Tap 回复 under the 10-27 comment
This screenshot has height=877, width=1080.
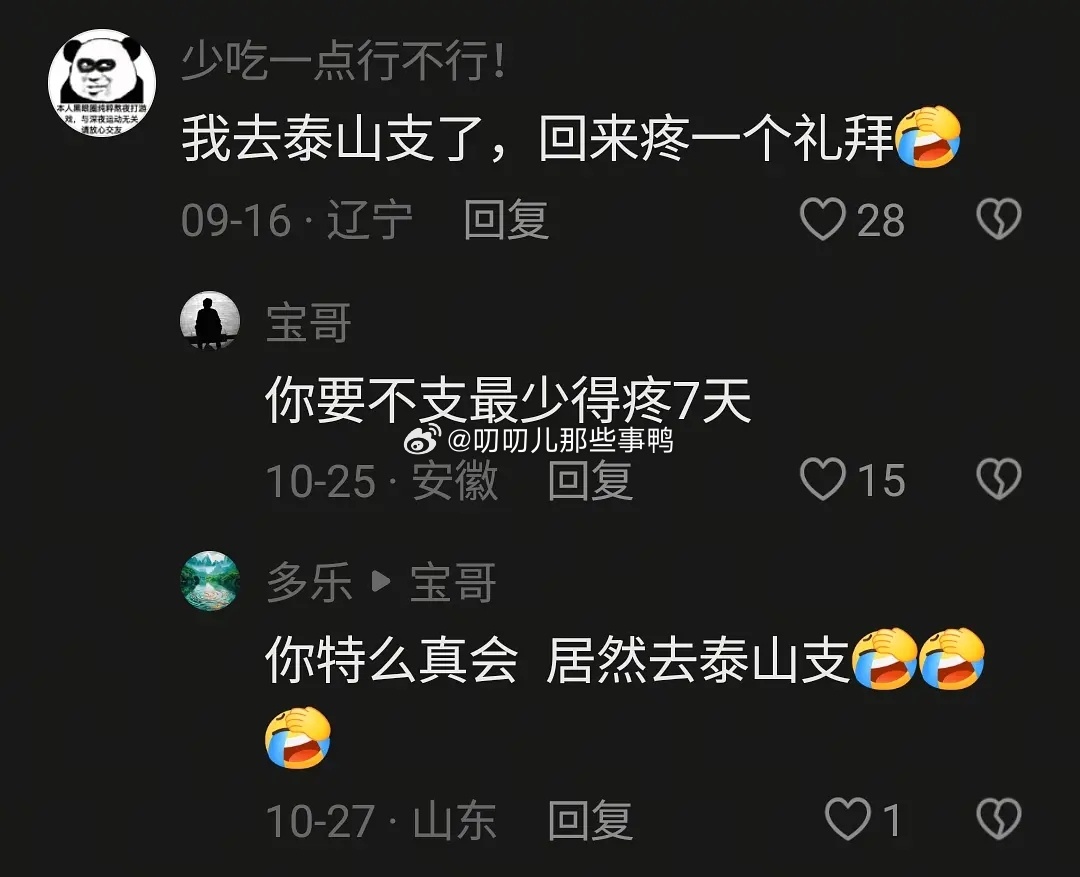pyautogui.click(x=590, y=820)
